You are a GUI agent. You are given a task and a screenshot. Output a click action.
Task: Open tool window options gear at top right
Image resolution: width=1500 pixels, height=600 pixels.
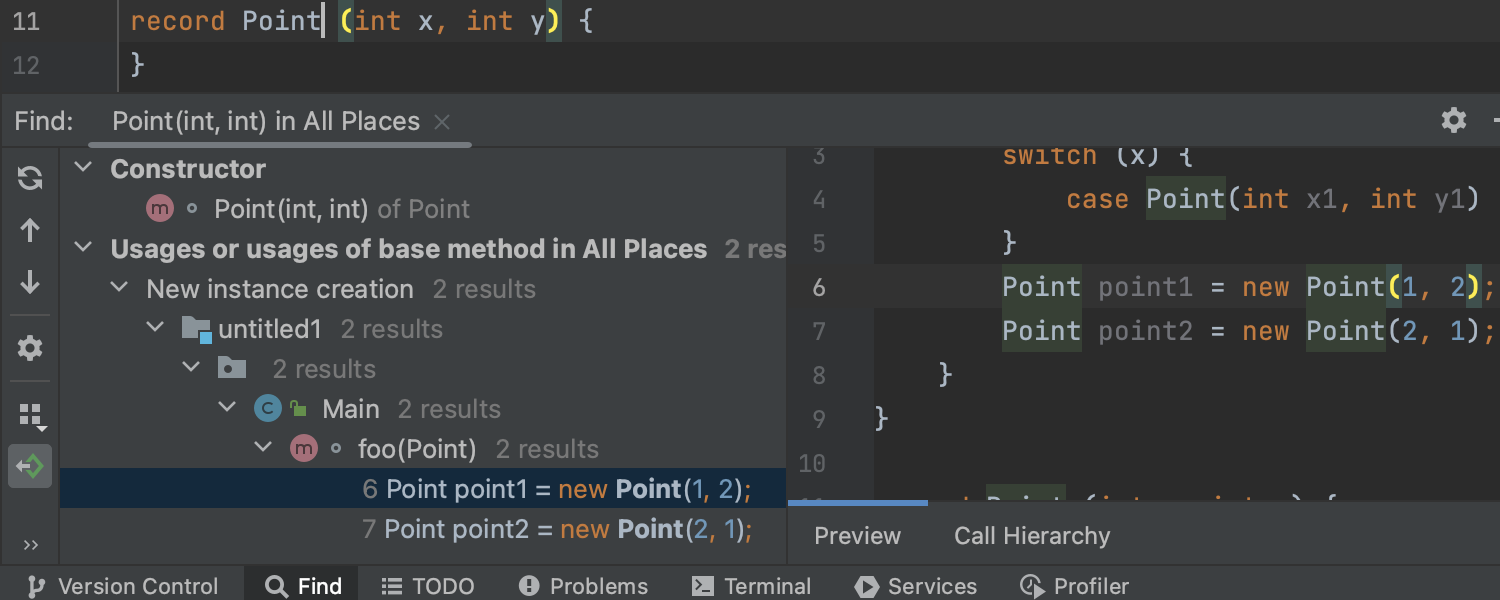(x=1453, y=121)
